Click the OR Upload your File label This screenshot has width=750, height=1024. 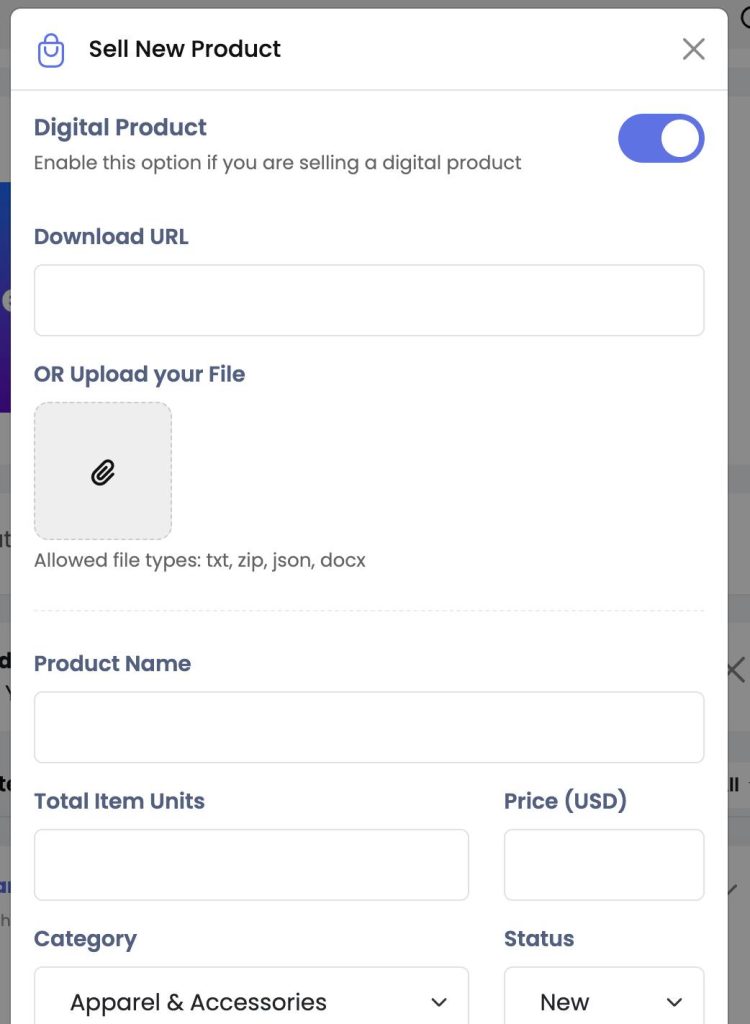pos(140,374)
